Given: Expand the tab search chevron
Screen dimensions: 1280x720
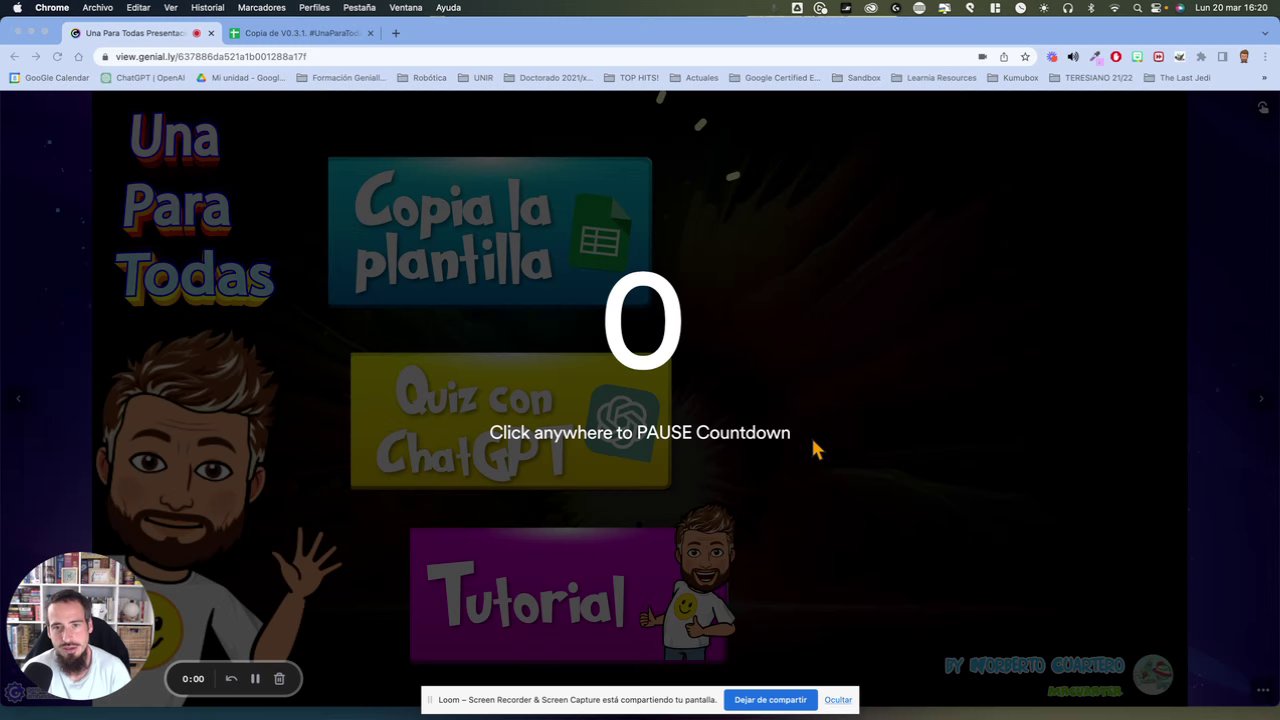Looking at the screenshot, I should pyautogui.click(x=1264, y=33).
